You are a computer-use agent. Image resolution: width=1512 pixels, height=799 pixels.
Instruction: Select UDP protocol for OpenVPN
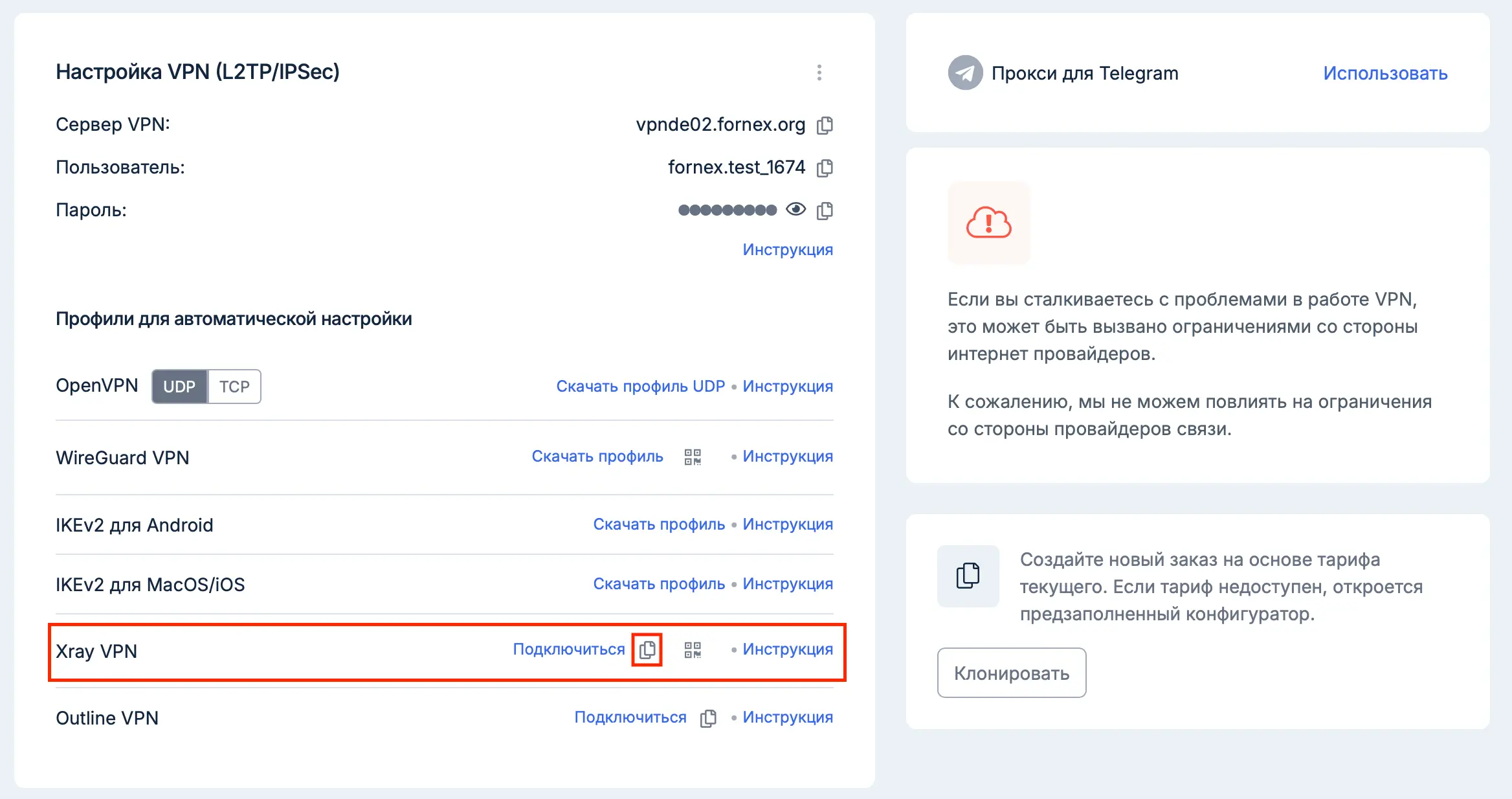click(179, 387)
